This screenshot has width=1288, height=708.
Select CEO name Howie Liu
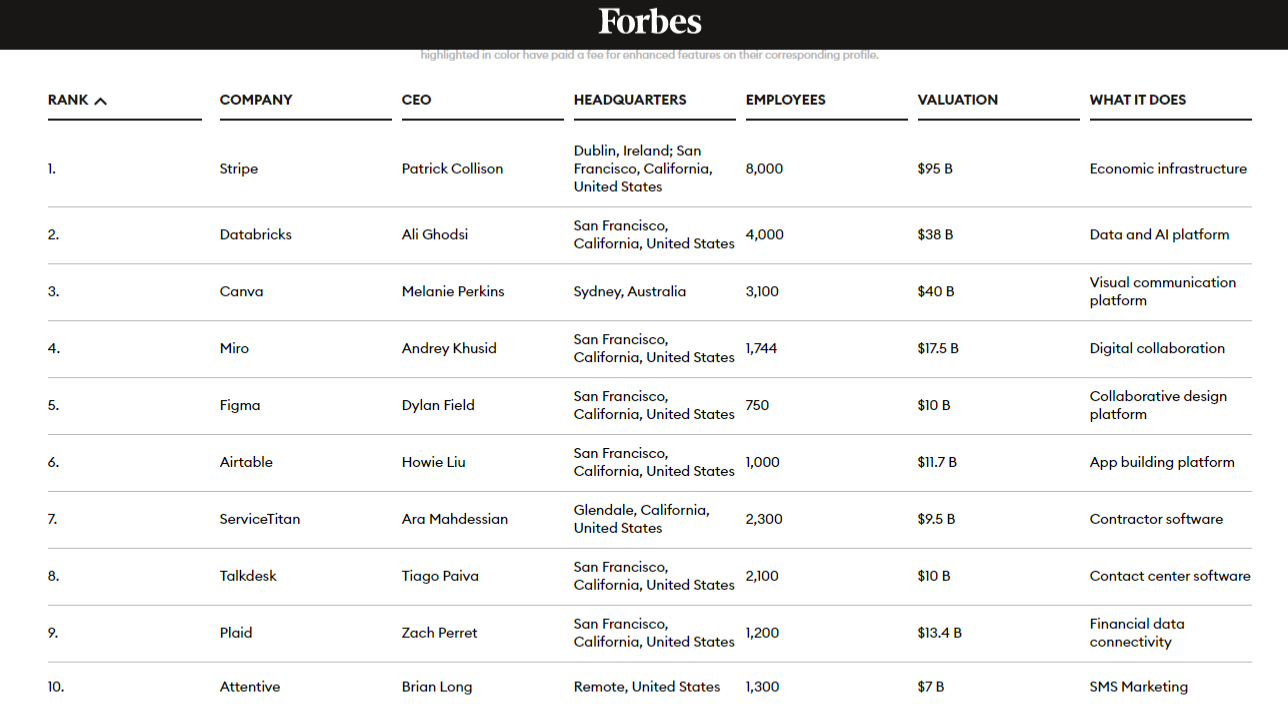coord(434,463)
